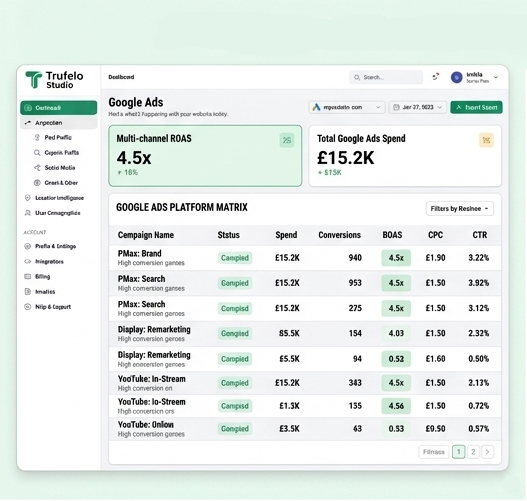Click the user icon beside Uur Cemagnglids
Screen dimensions: 527x501
coord(28,213)
